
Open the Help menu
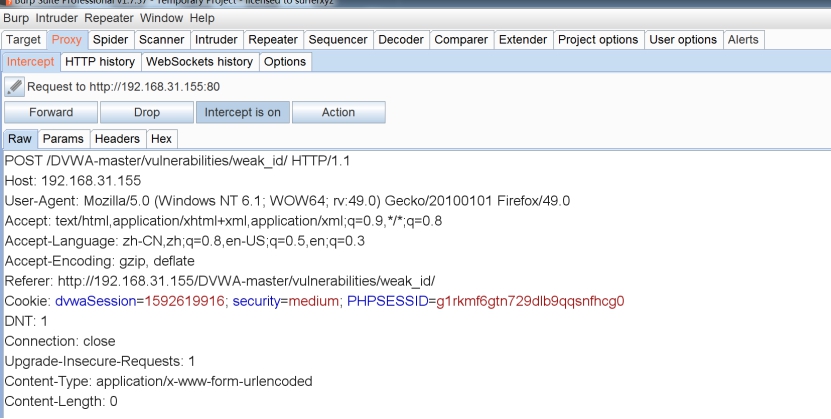tap(202, 18)
